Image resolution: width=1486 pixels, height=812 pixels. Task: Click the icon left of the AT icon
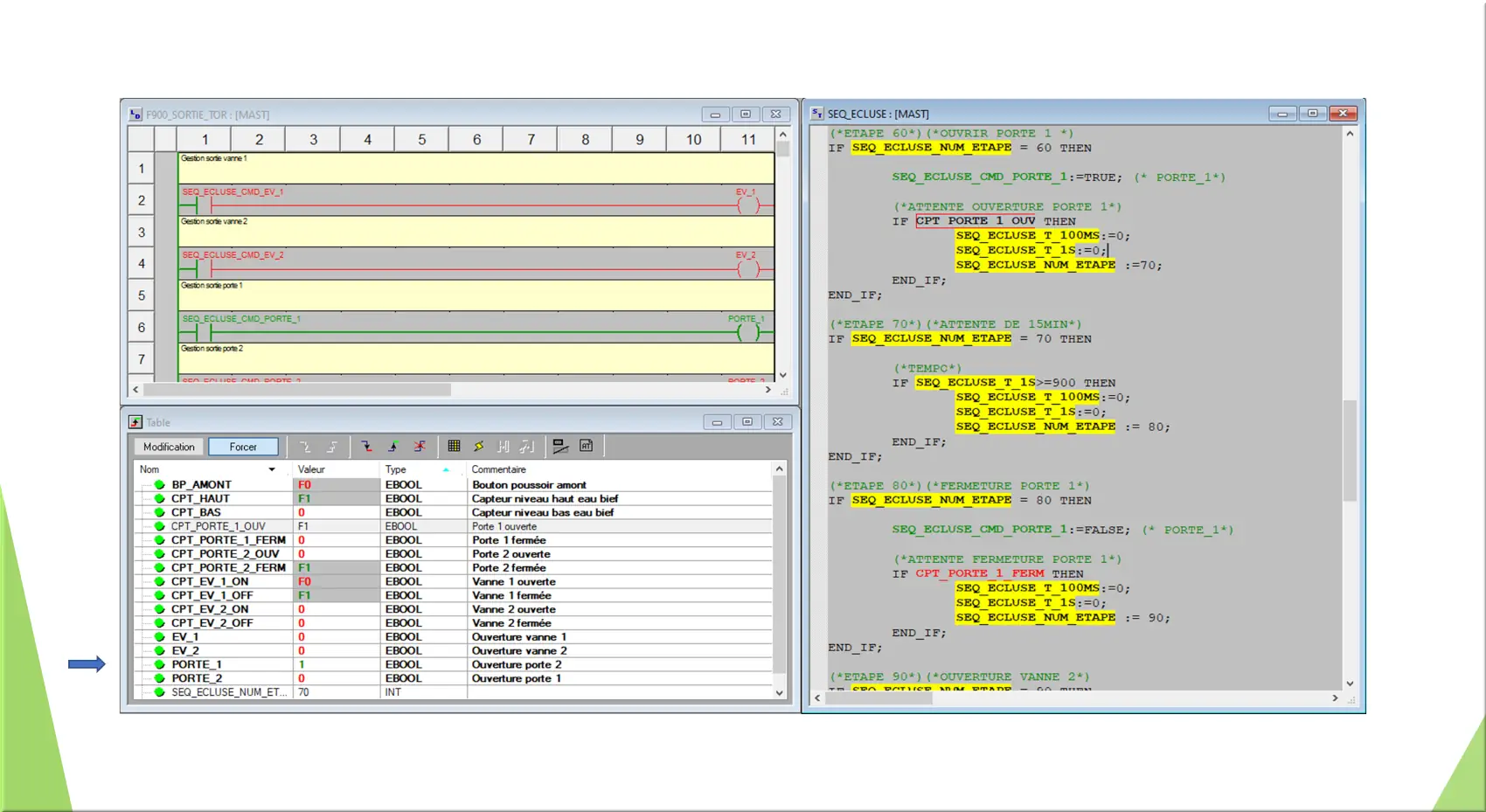(560, 447)
